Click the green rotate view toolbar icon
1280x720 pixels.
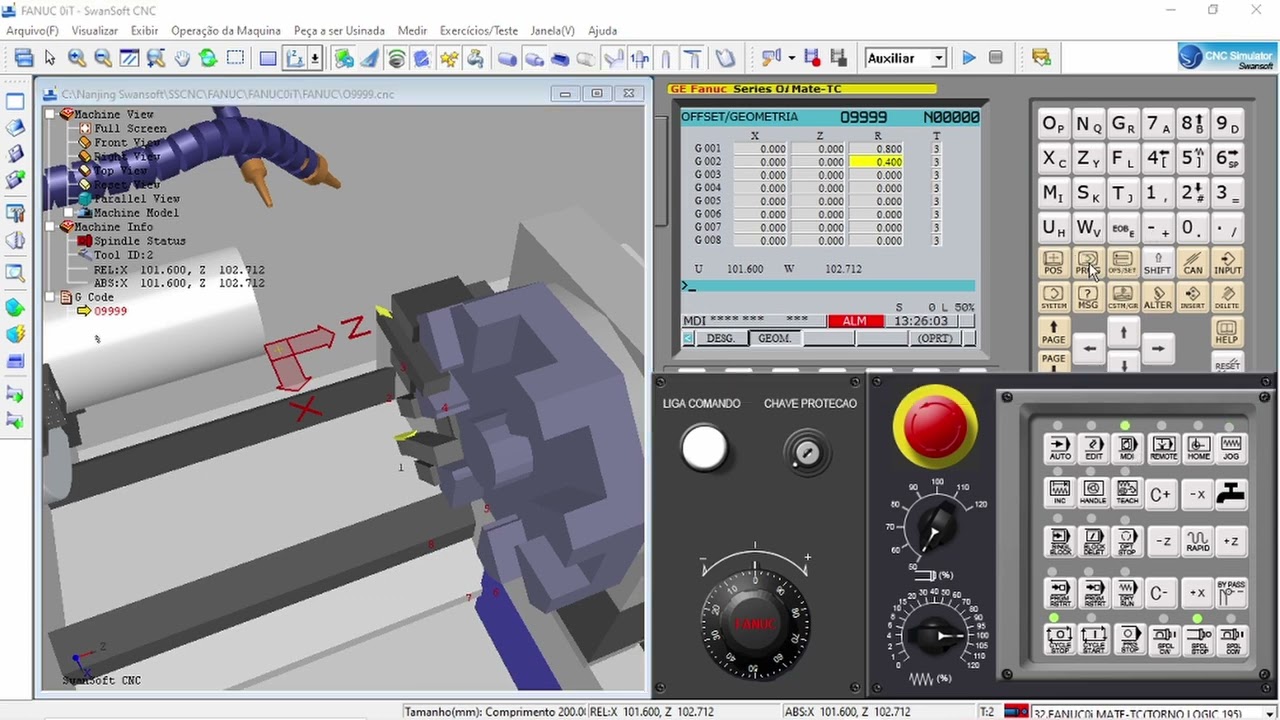[x=208, y=58]
